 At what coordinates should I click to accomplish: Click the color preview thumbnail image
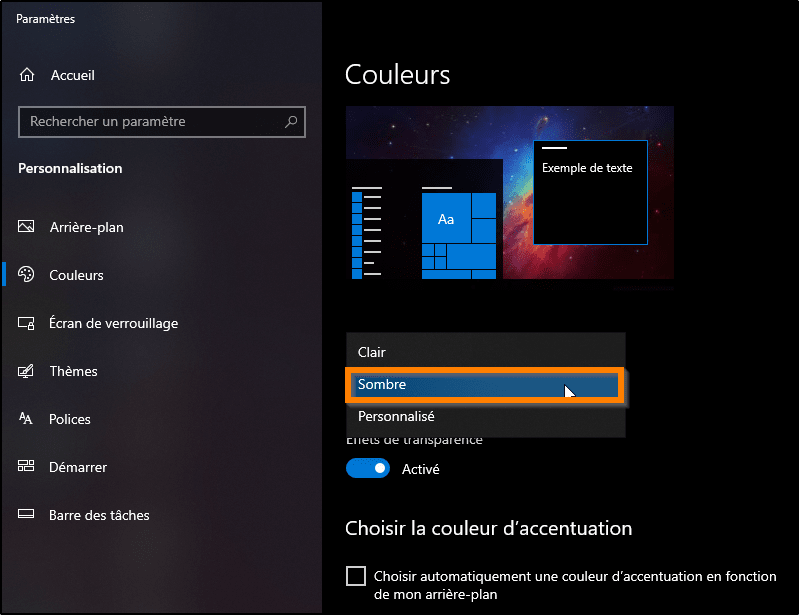[510, 193]
